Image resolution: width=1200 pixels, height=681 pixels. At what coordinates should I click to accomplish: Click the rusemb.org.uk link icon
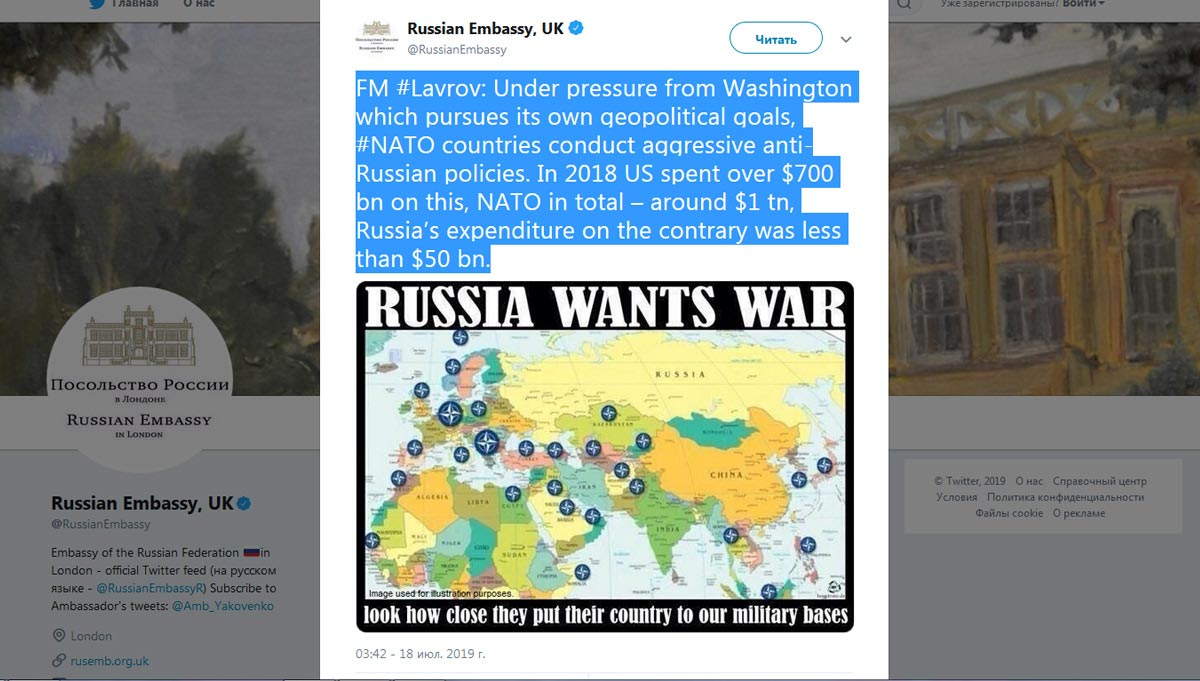60,661
